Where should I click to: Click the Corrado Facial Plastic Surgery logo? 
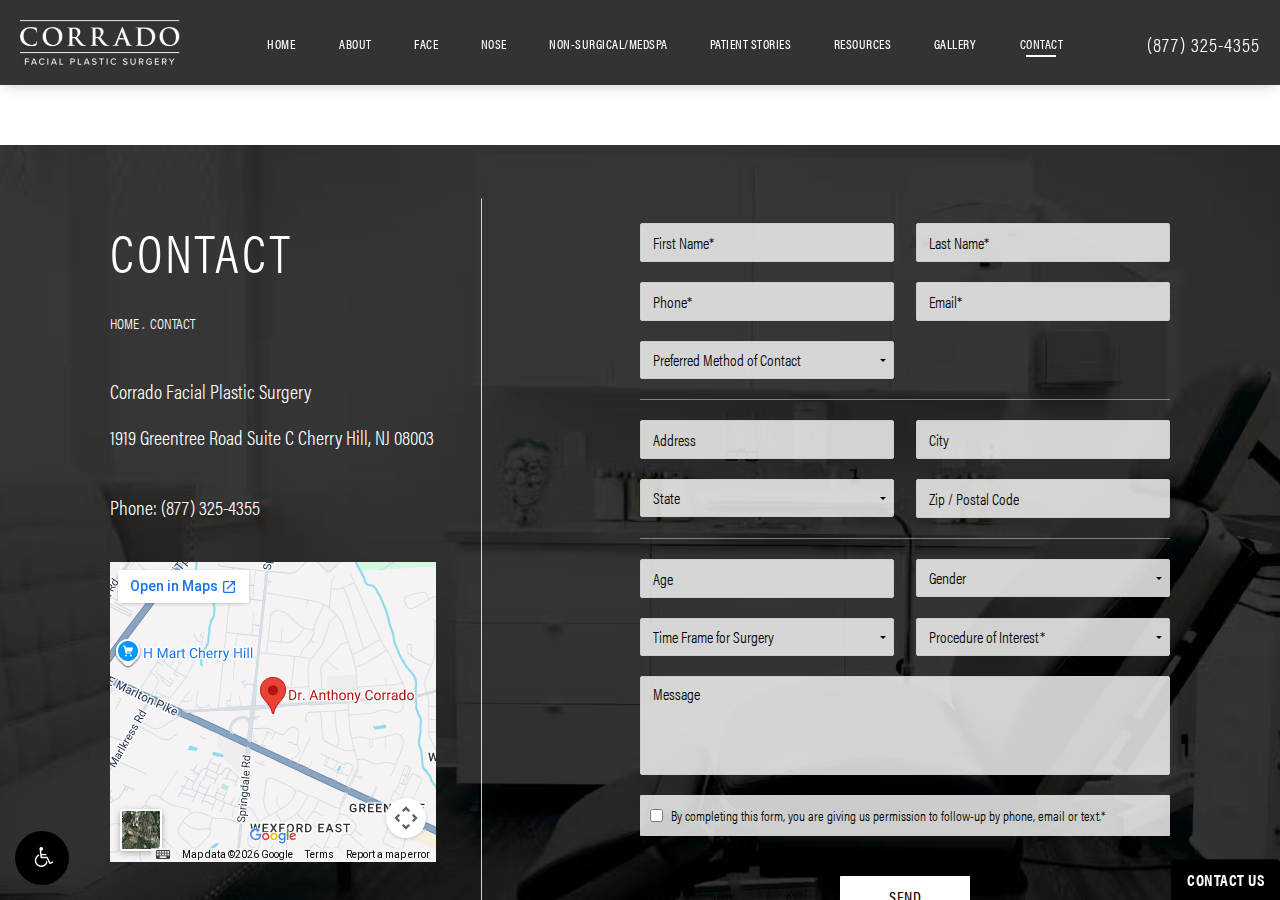[x=100, y=43]
